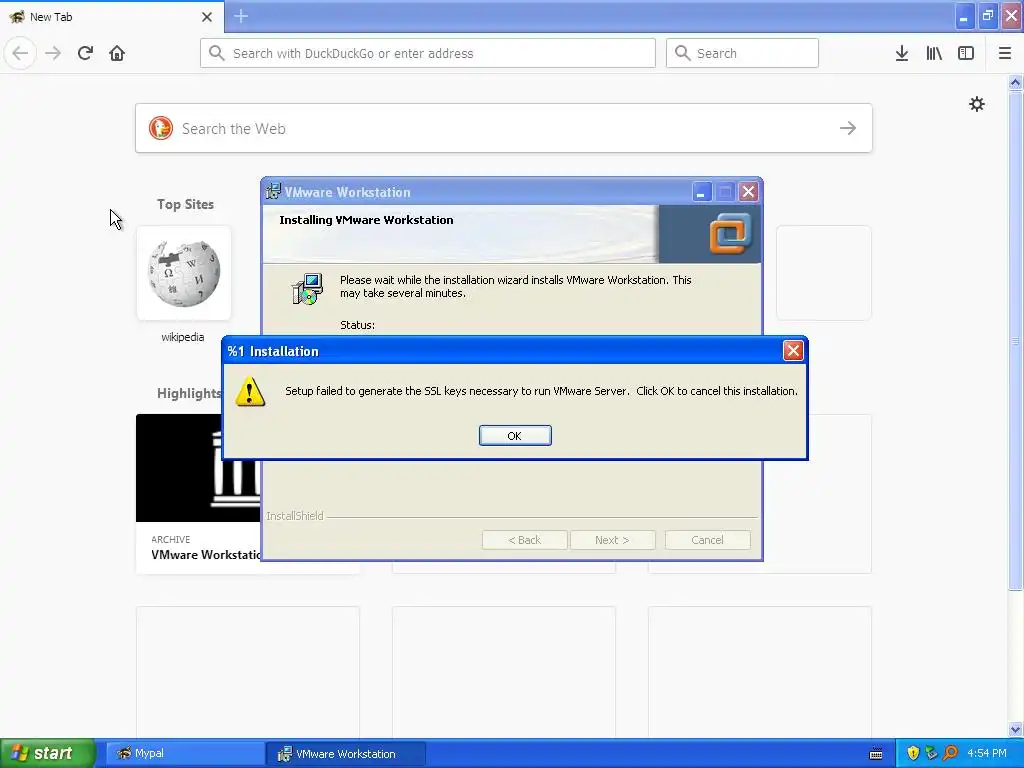Restore down the Mypal browser window
1024x768 pixels.
988,16
